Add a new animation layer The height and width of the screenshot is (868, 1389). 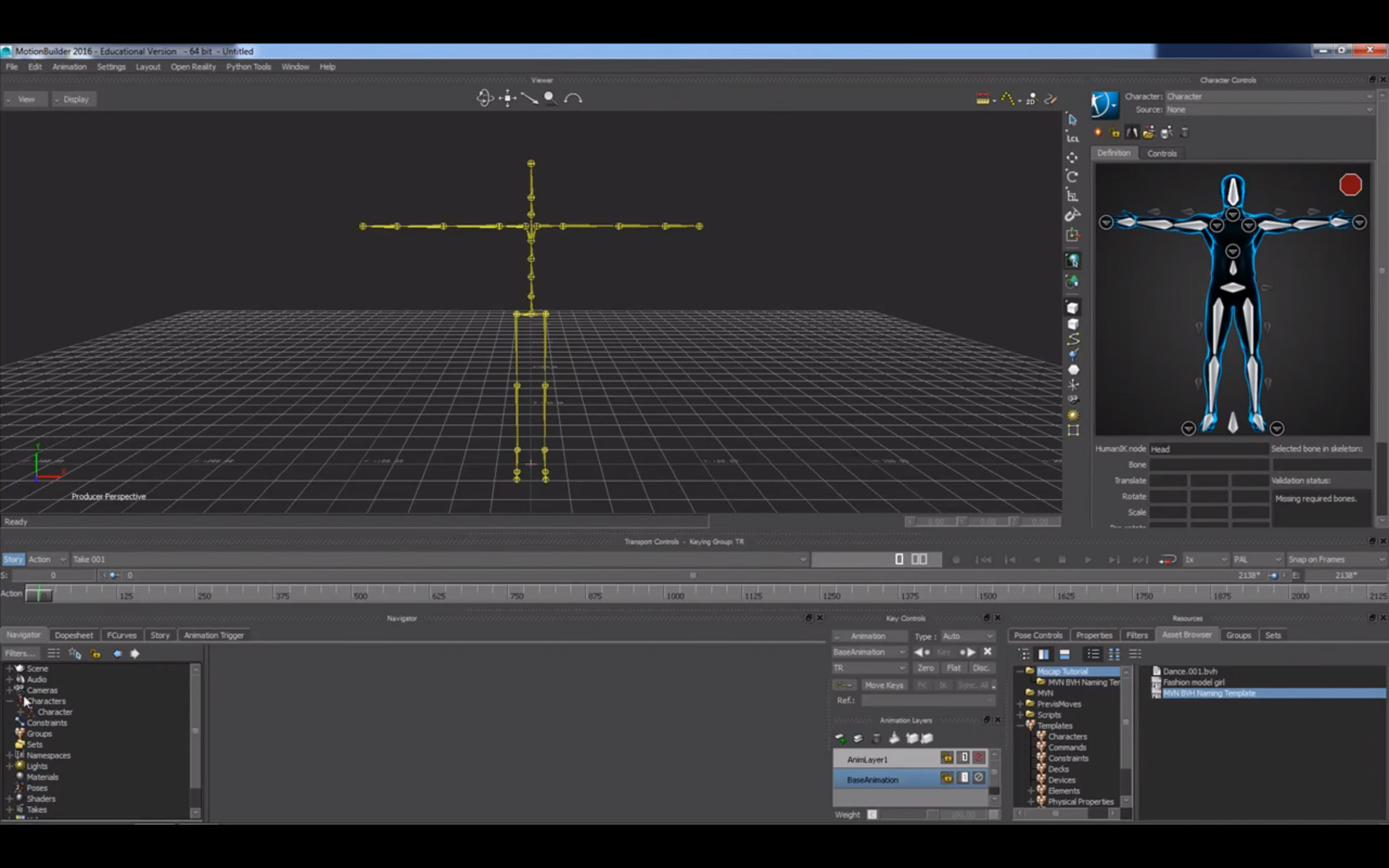pos(840,738)
